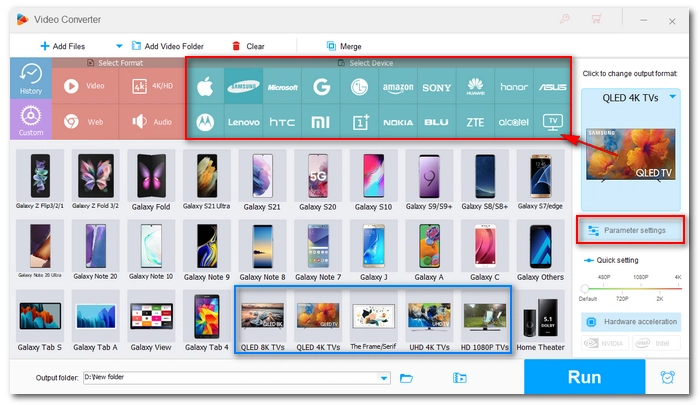
Task: Toggle Intel acceleration option
Action: click(x=656, y=343)
